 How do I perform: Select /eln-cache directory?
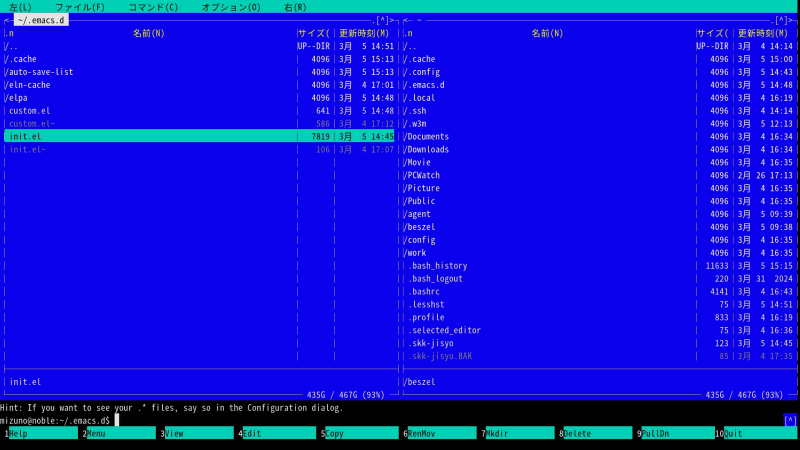[199, 85]
